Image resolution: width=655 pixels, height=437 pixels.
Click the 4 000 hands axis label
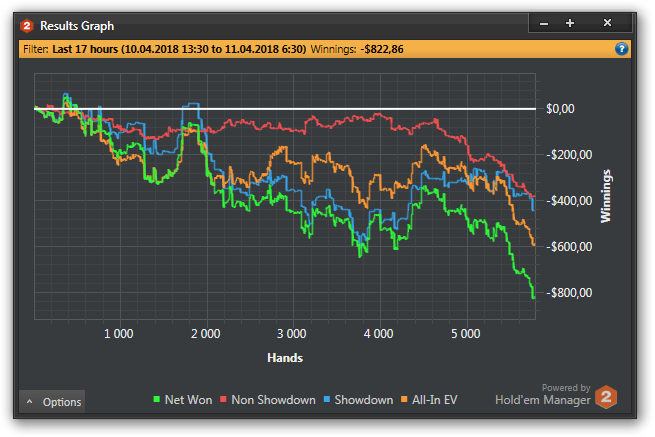pos(378,334)
